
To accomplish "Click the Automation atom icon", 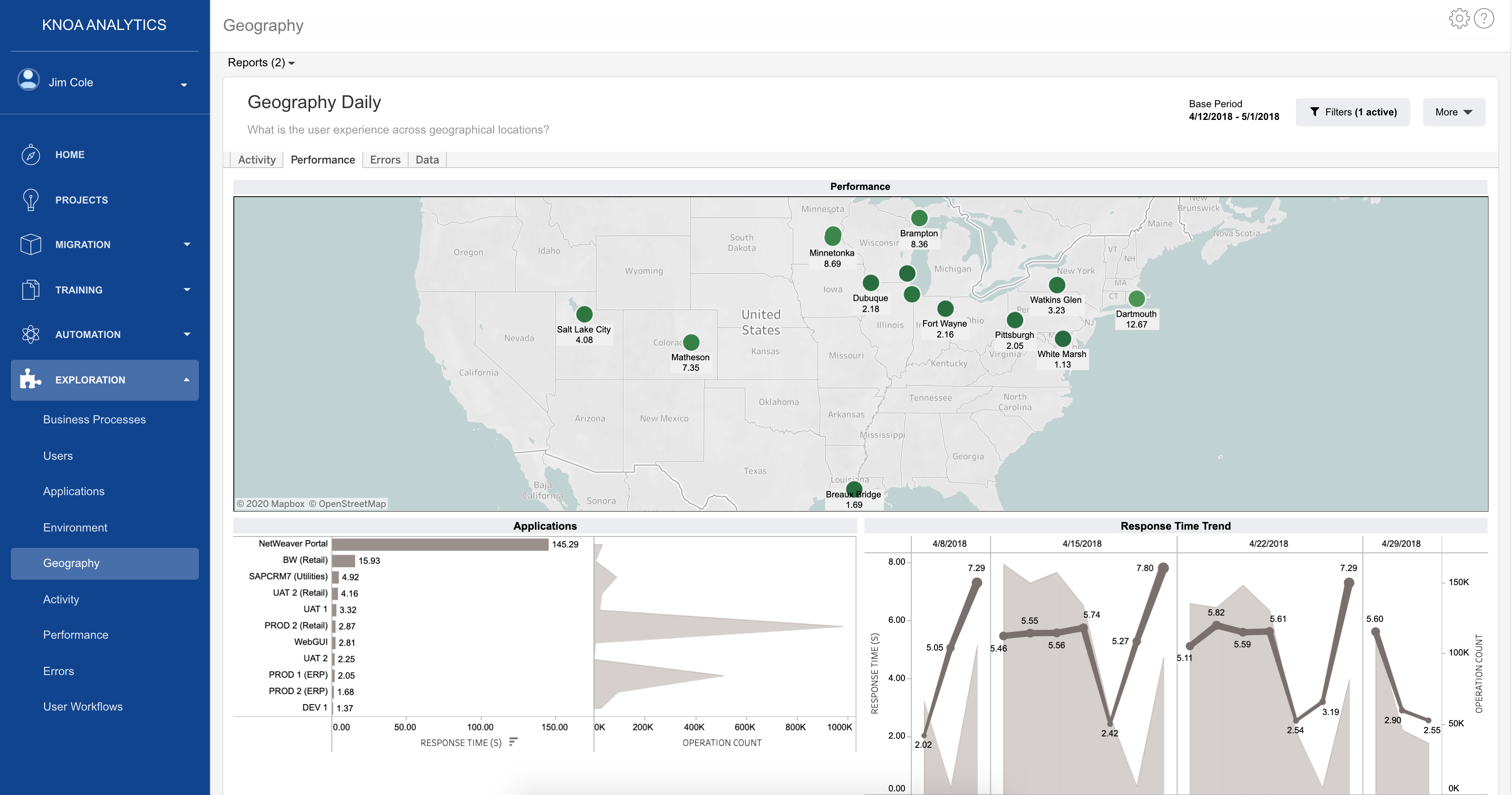I will point(30,335).
